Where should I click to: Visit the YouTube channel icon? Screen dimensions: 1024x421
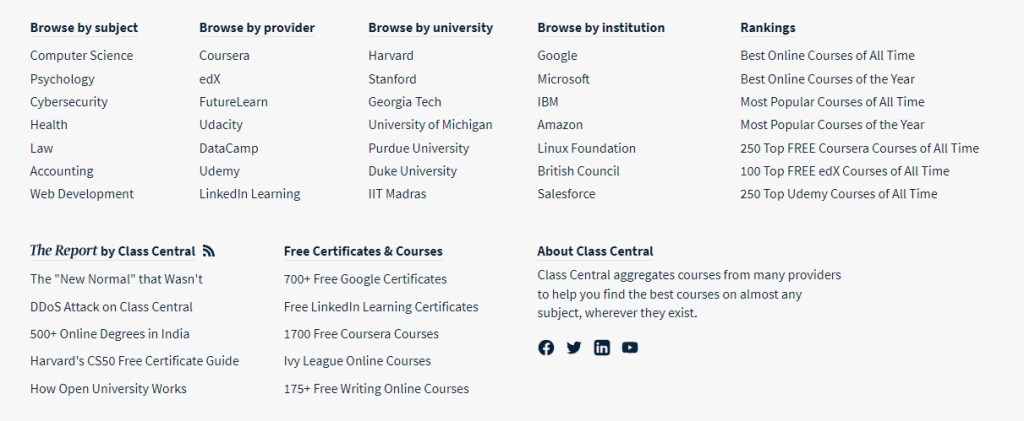coord(630,348)
